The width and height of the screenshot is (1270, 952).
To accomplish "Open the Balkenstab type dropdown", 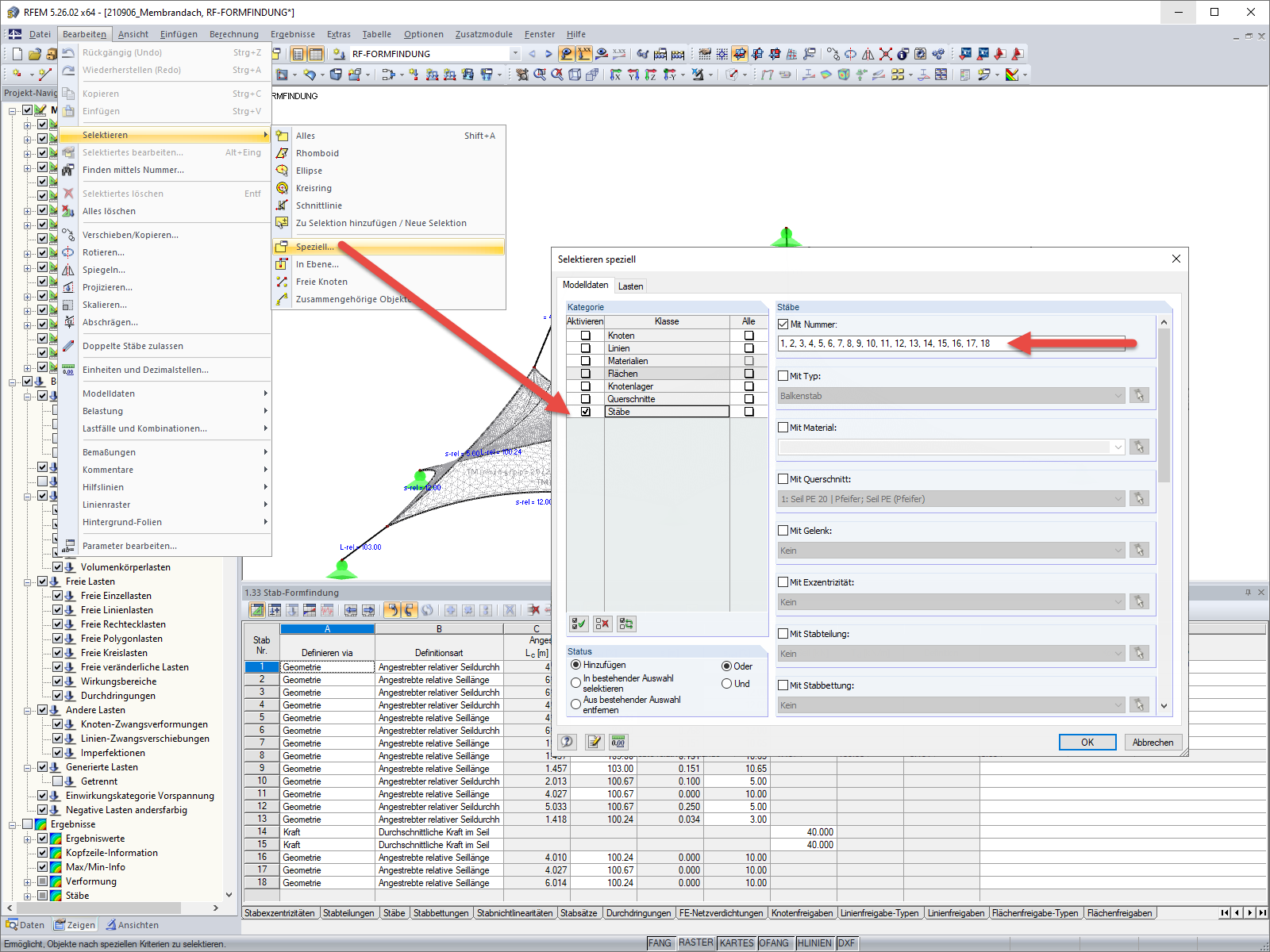I will click(1118, 395).
